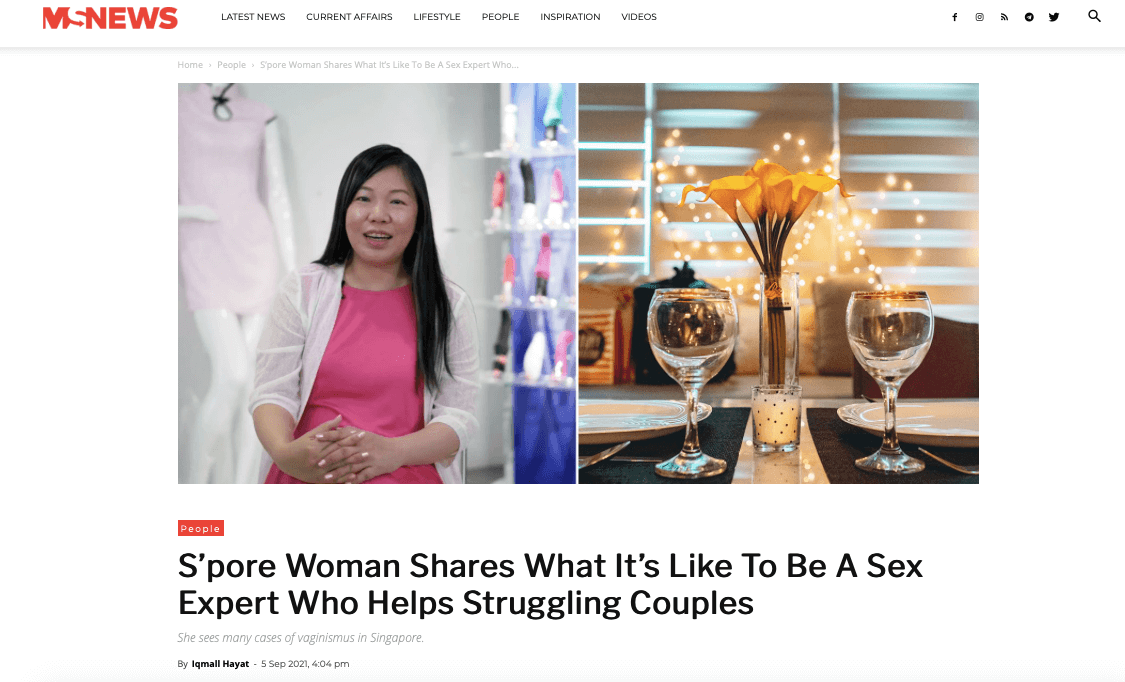Click the People breadcrumb link
The image size is (1125, 682).
(232, 65)
